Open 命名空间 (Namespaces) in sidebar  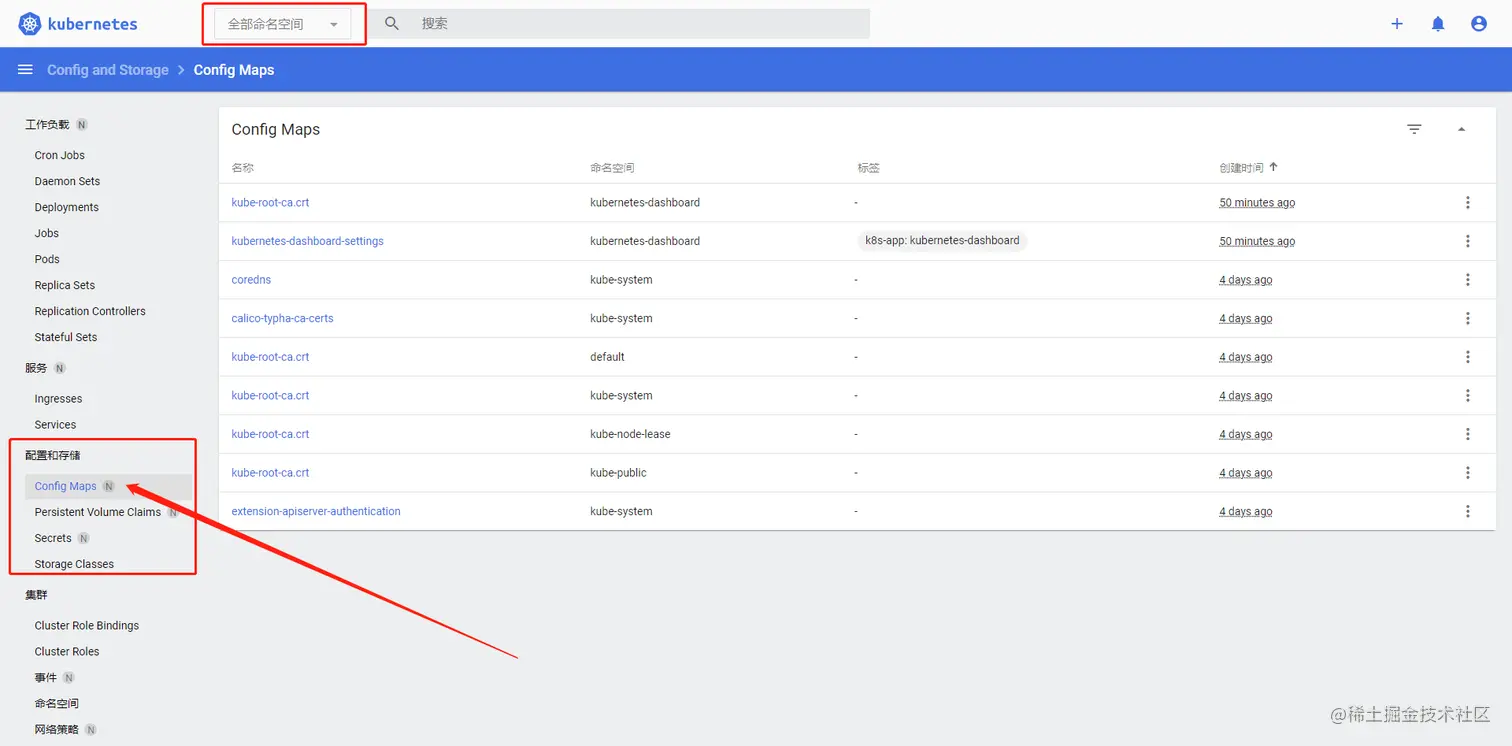(x=57, y=703)
